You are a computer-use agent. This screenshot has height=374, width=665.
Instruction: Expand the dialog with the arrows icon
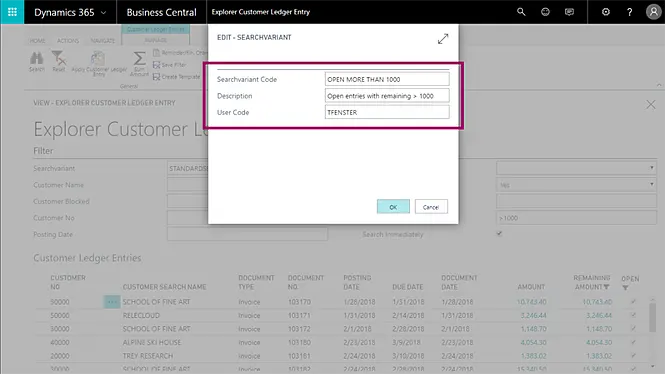(x=443, y=39)
